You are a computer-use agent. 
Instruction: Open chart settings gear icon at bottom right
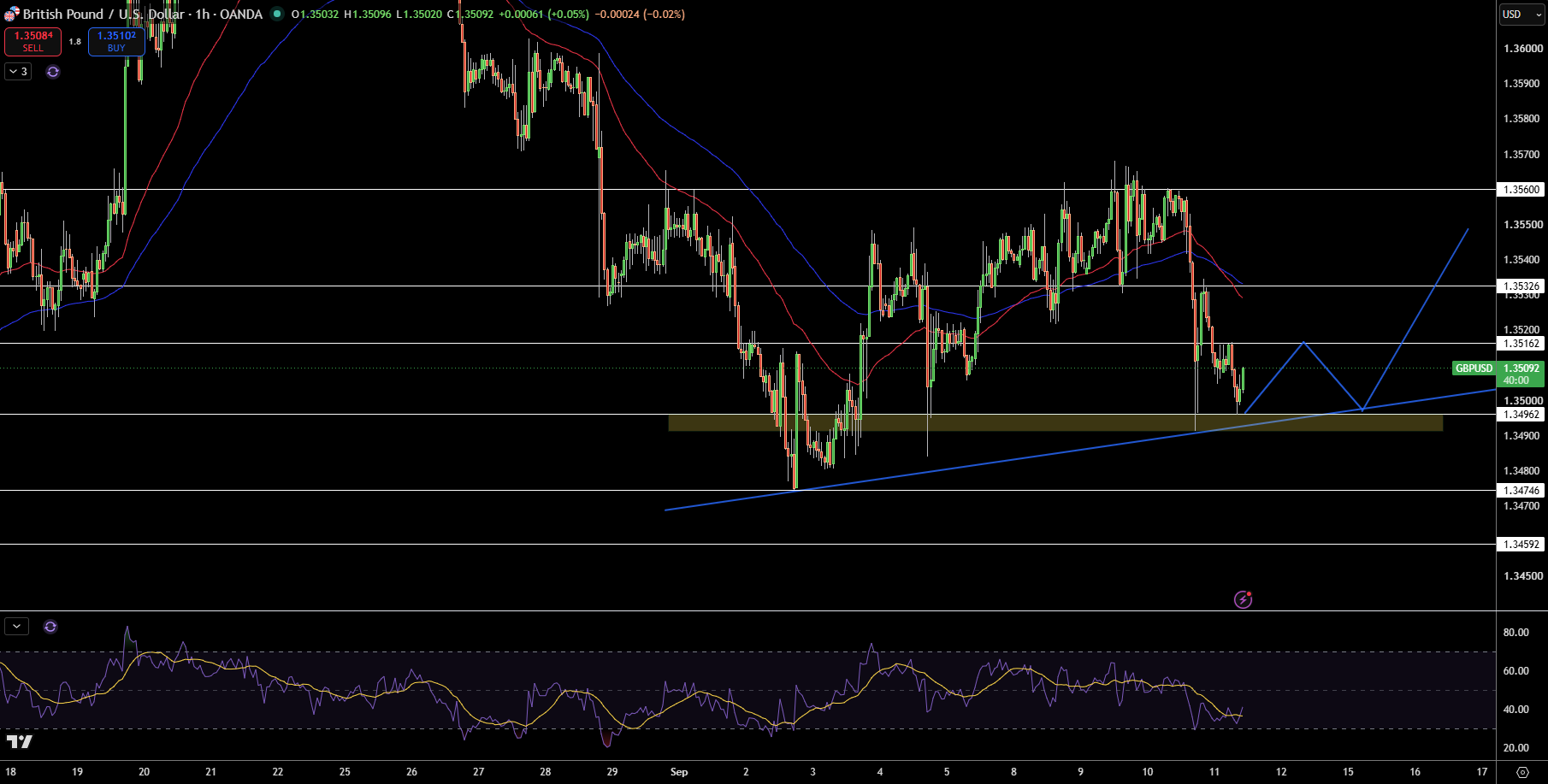(1522, 772)
